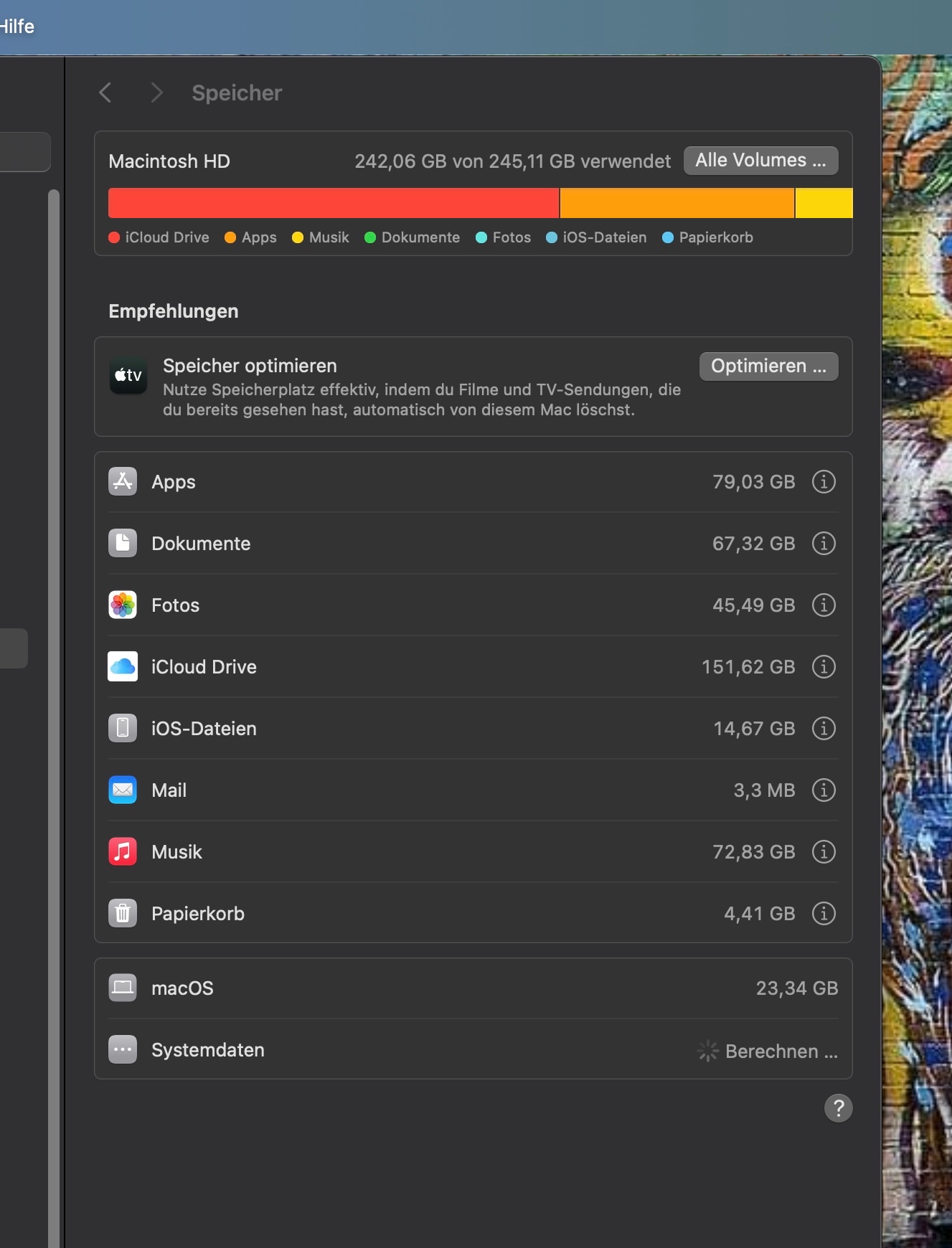Click the yellow Musik storage bar segment
952x1248 pixels.
(x=824, y=203)
